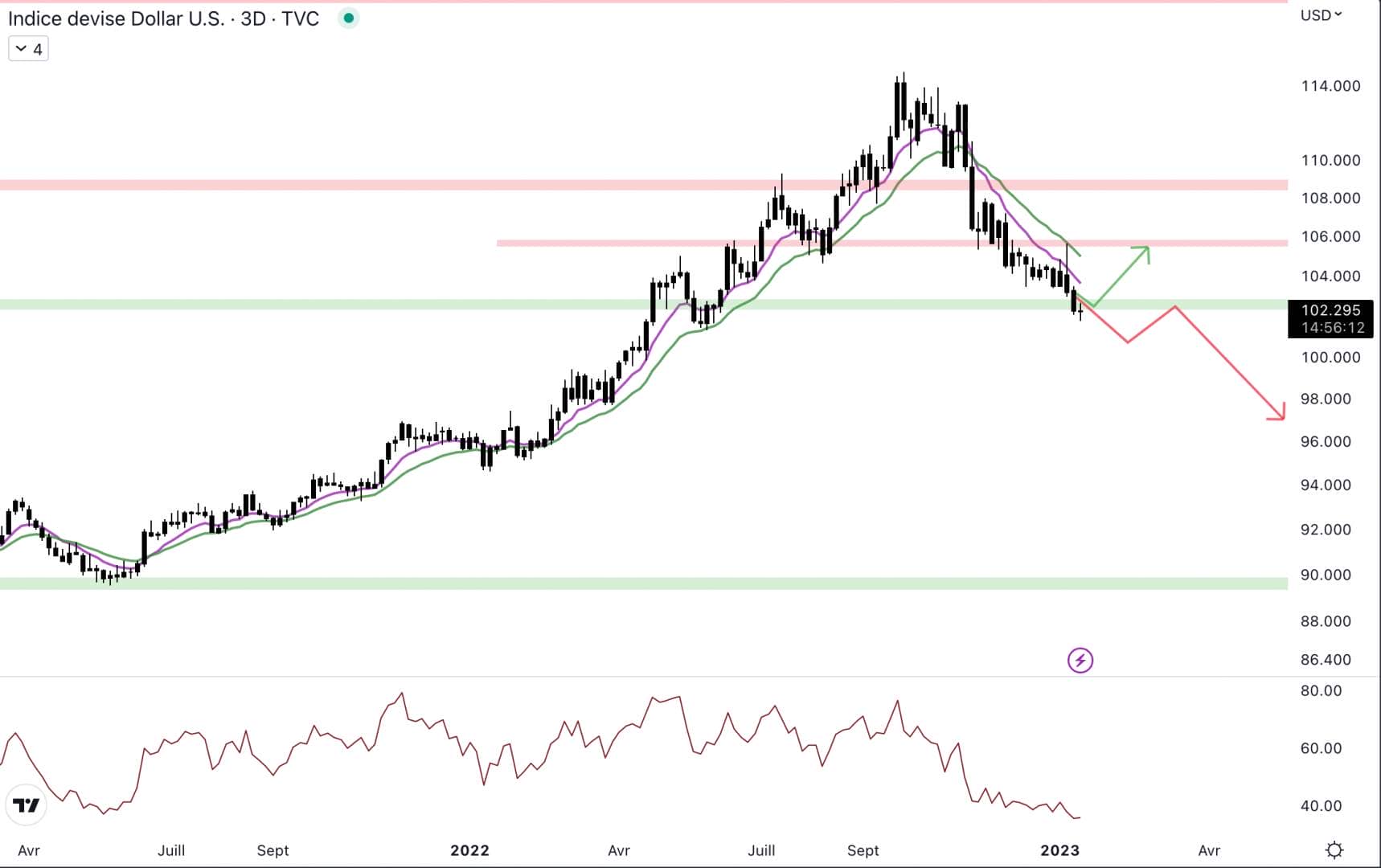
Task: Click the 92.000 price axis label
Action: [1326, 530]
